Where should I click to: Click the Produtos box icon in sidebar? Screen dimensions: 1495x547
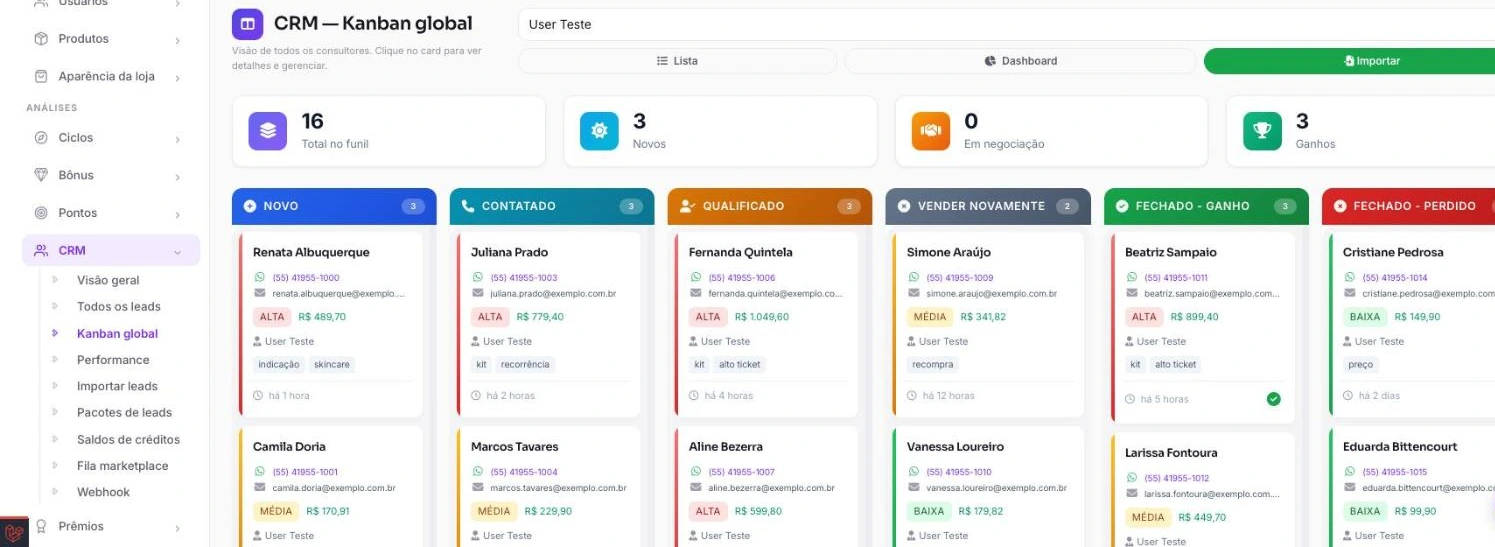[x=41, y=39]
